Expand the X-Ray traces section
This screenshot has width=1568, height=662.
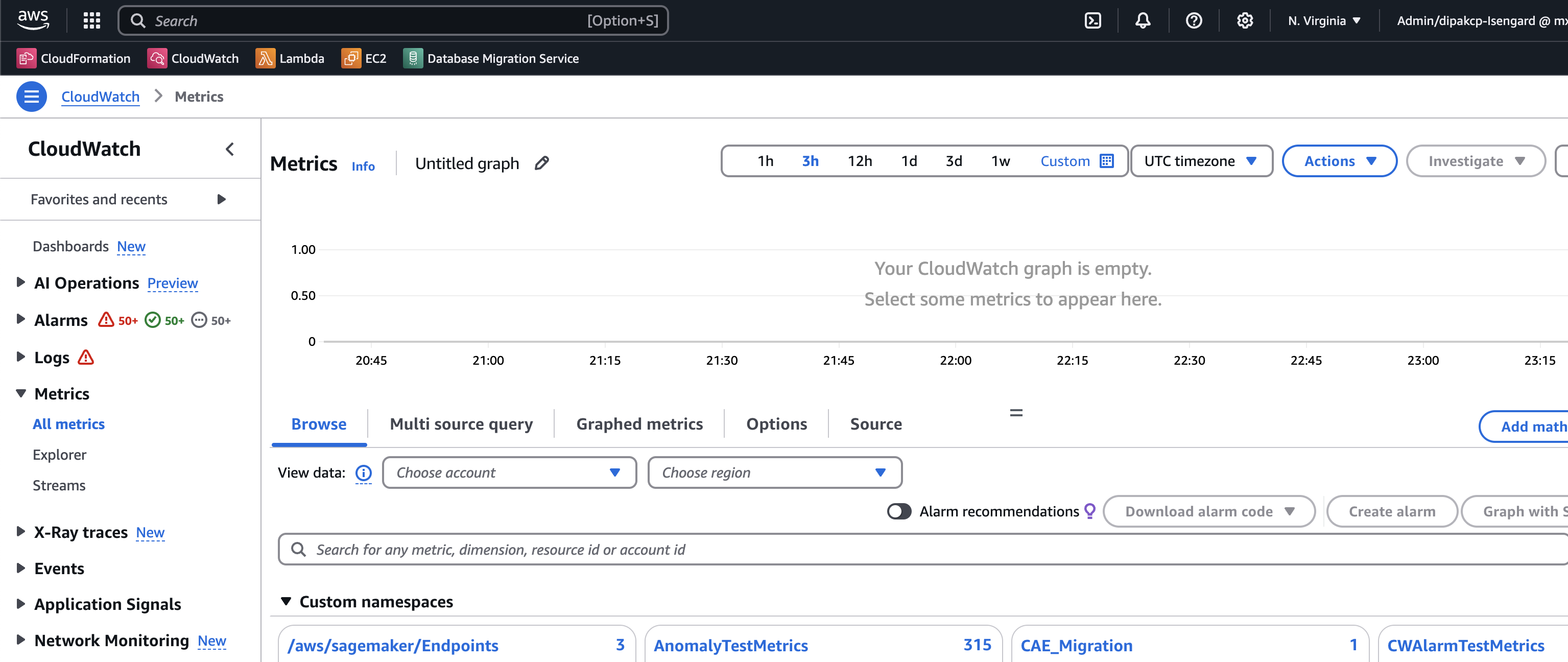coord(21,532)
